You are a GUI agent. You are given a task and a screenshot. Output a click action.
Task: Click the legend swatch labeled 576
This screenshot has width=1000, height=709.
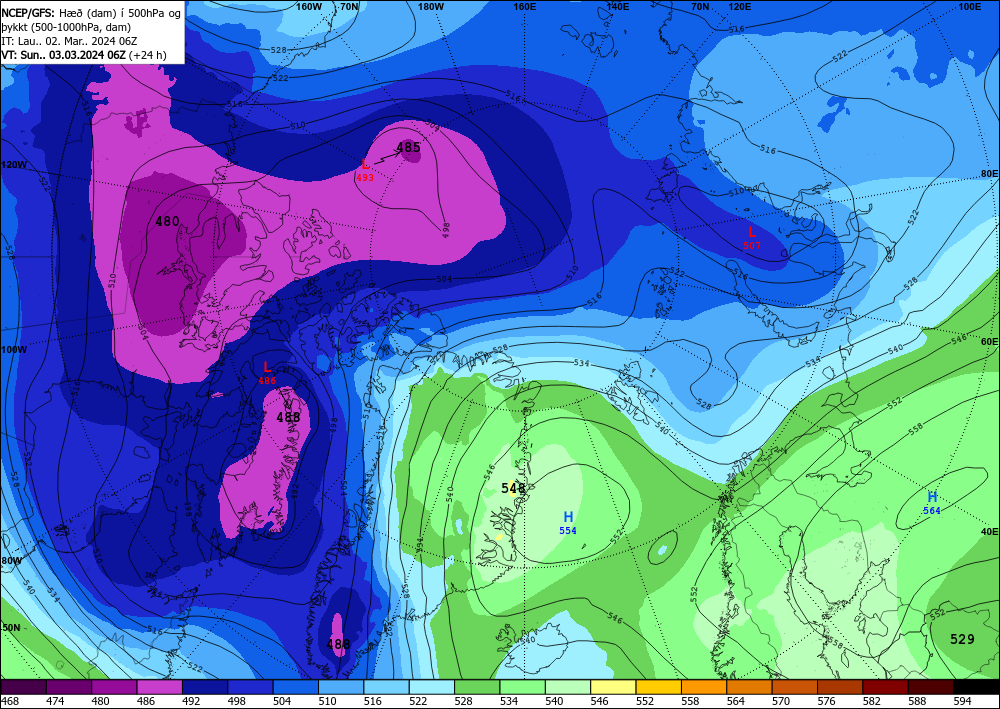[x=841, y=687]
